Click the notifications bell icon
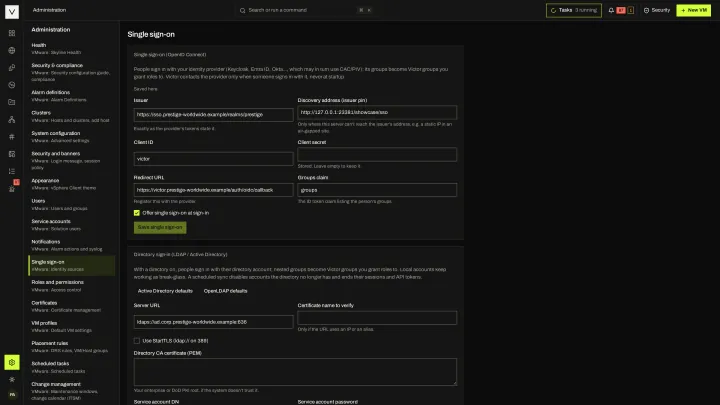Screen dimensions: 720x405 [611, 10]
